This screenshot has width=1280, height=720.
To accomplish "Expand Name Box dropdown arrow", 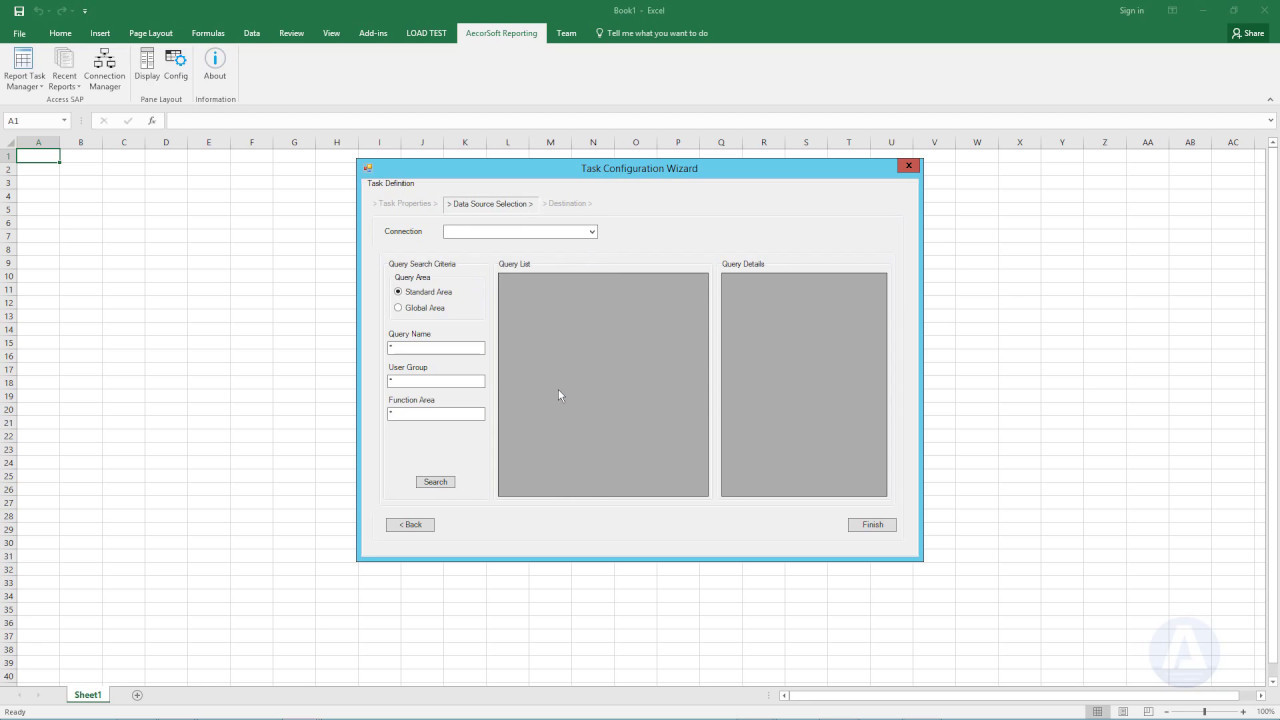I will coord(64,120).
